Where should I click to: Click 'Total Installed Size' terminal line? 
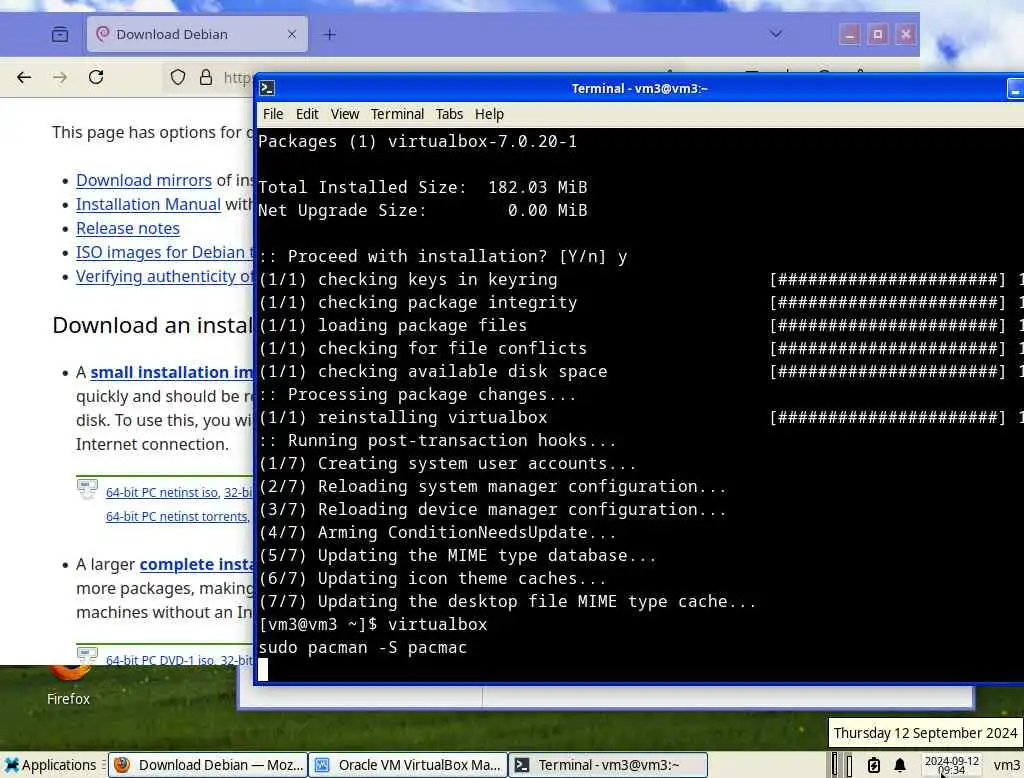pos(423,187)
